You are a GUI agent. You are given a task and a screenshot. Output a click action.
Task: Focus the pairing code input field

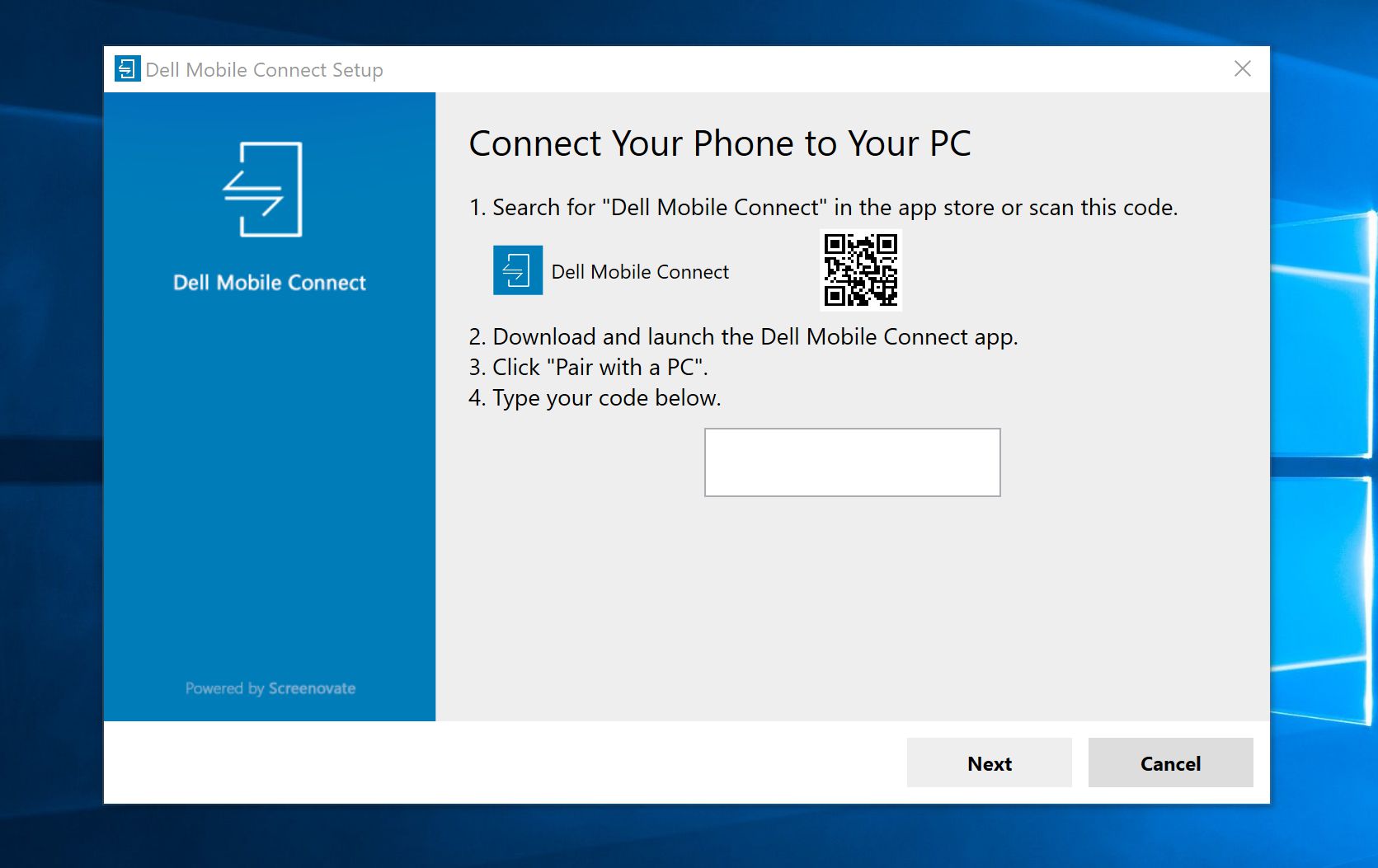[852, 462]
